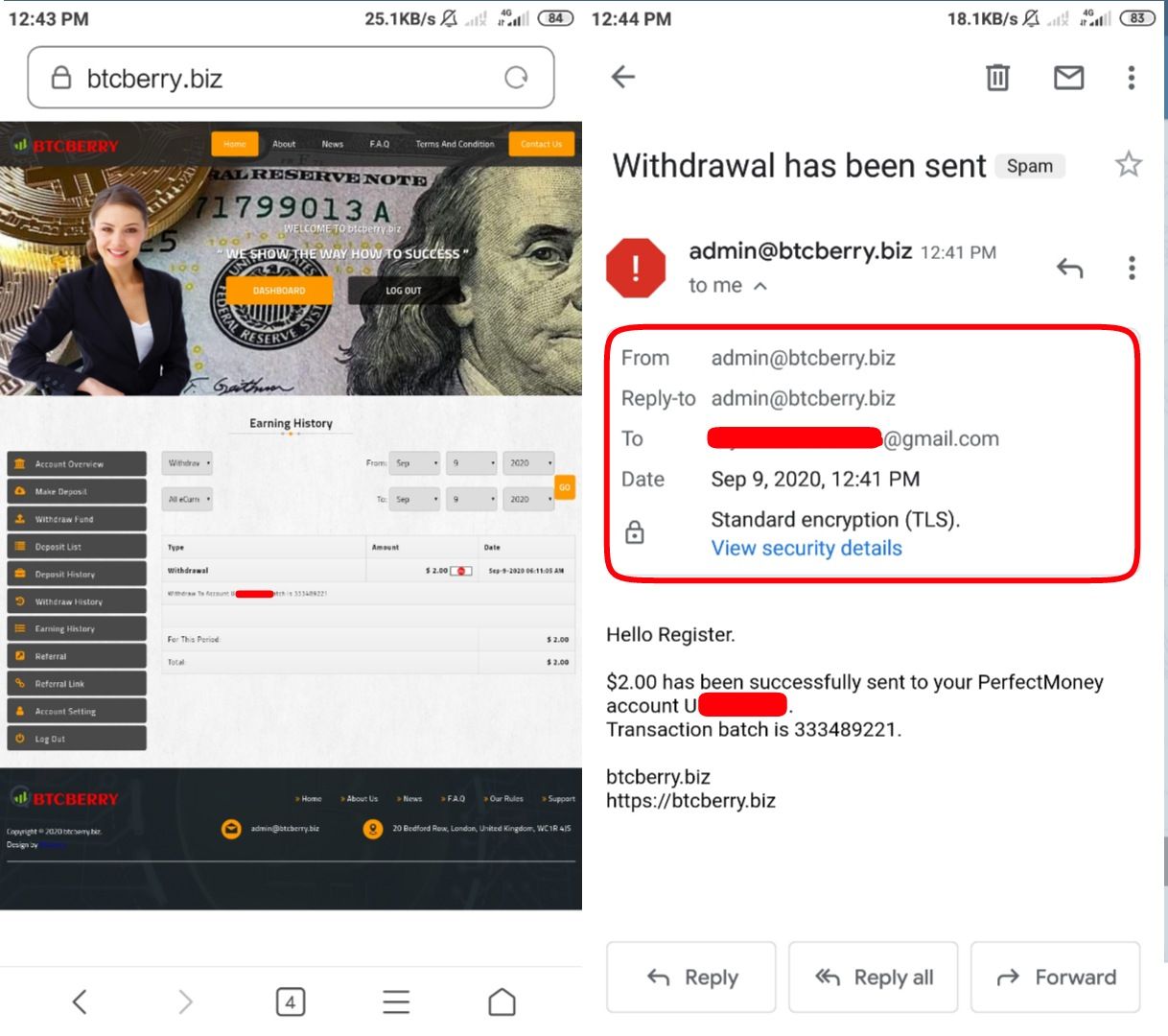This screenshot has width=1168, height=1036.
Task: Click Log Out in the sidebar
Action: click(77, 740)
